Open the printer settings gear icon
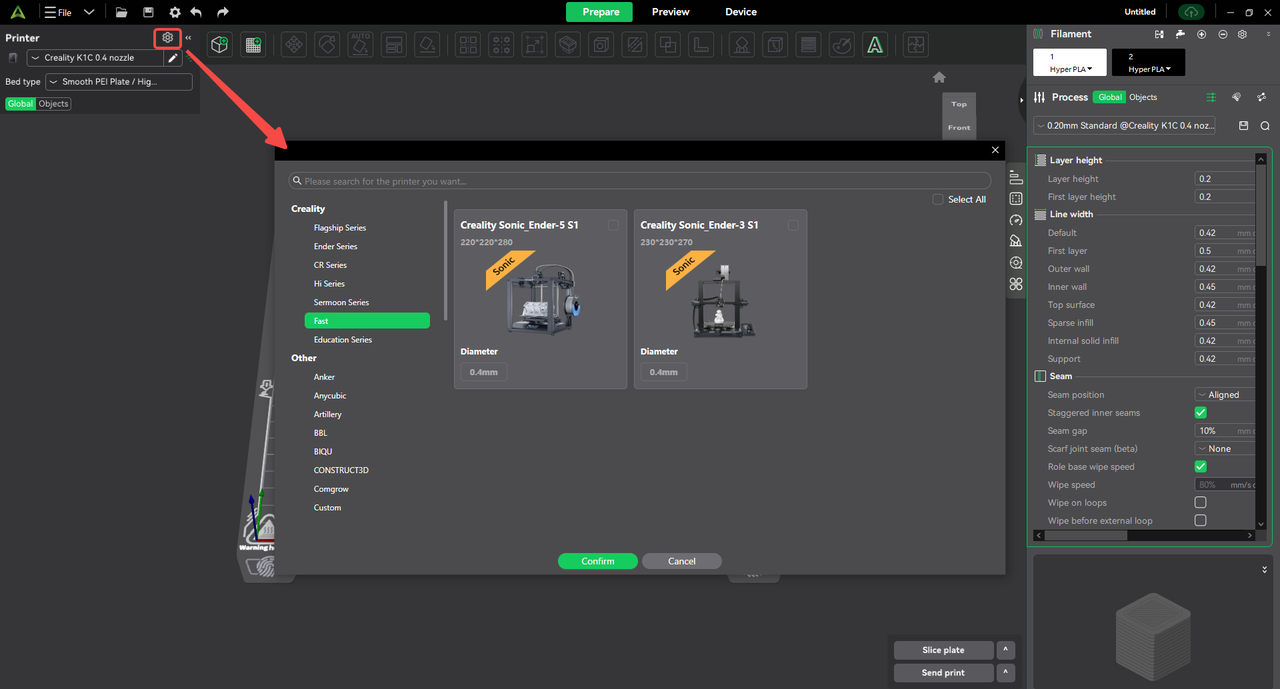Screen dimensions: 1280x689 [x=168, y=38]
